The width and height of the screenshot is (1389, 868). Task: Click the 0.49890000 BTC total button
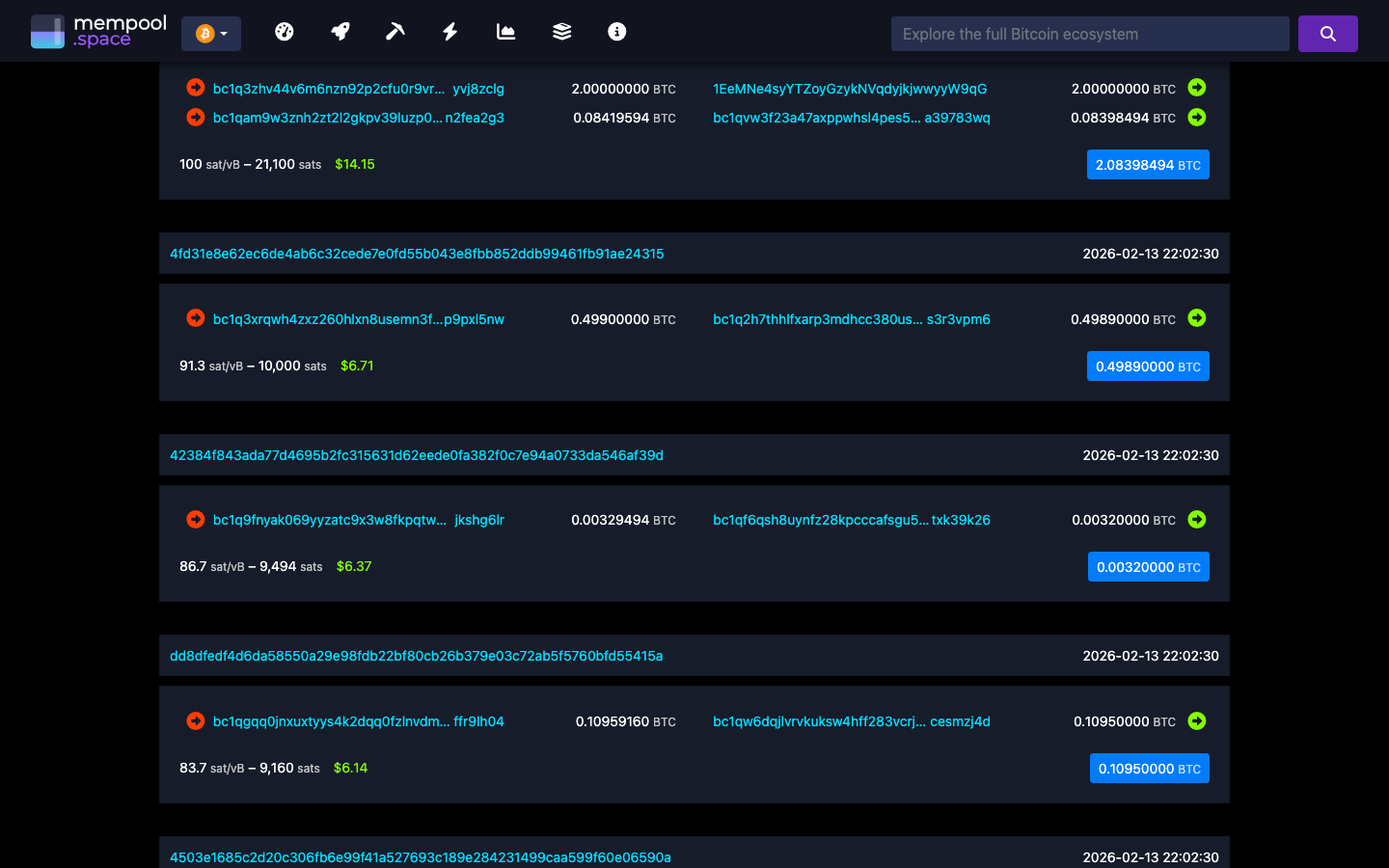click(1148, 366)
